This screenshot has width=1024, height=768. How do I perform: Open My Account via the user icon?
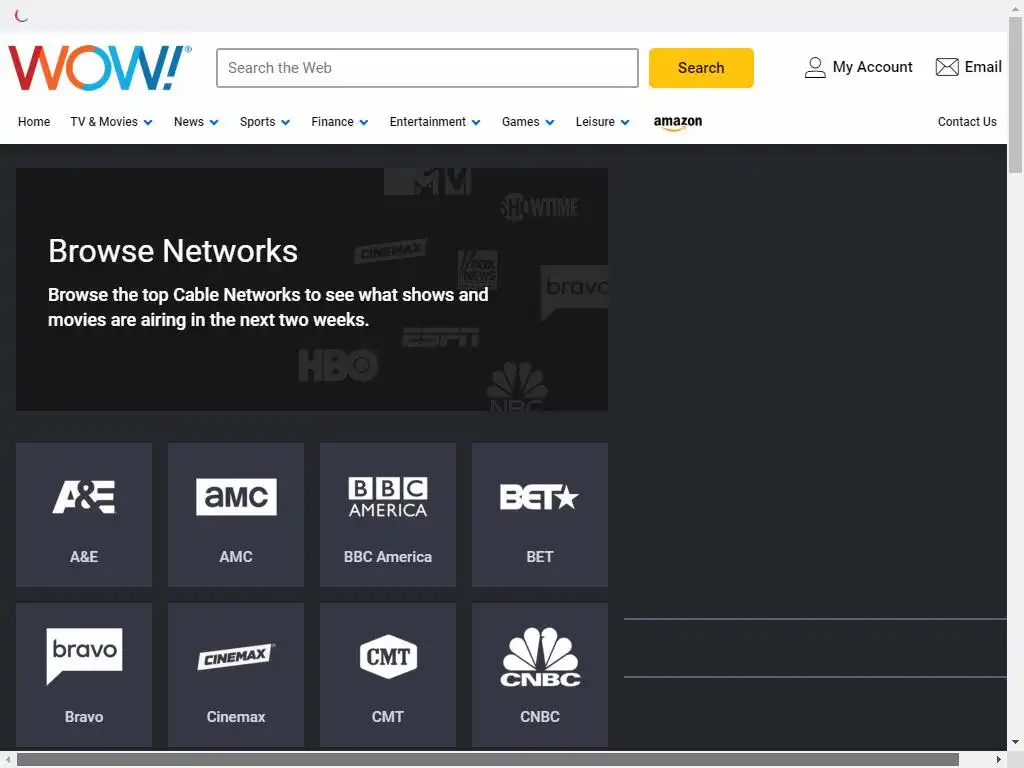click(x=815, y=67)
